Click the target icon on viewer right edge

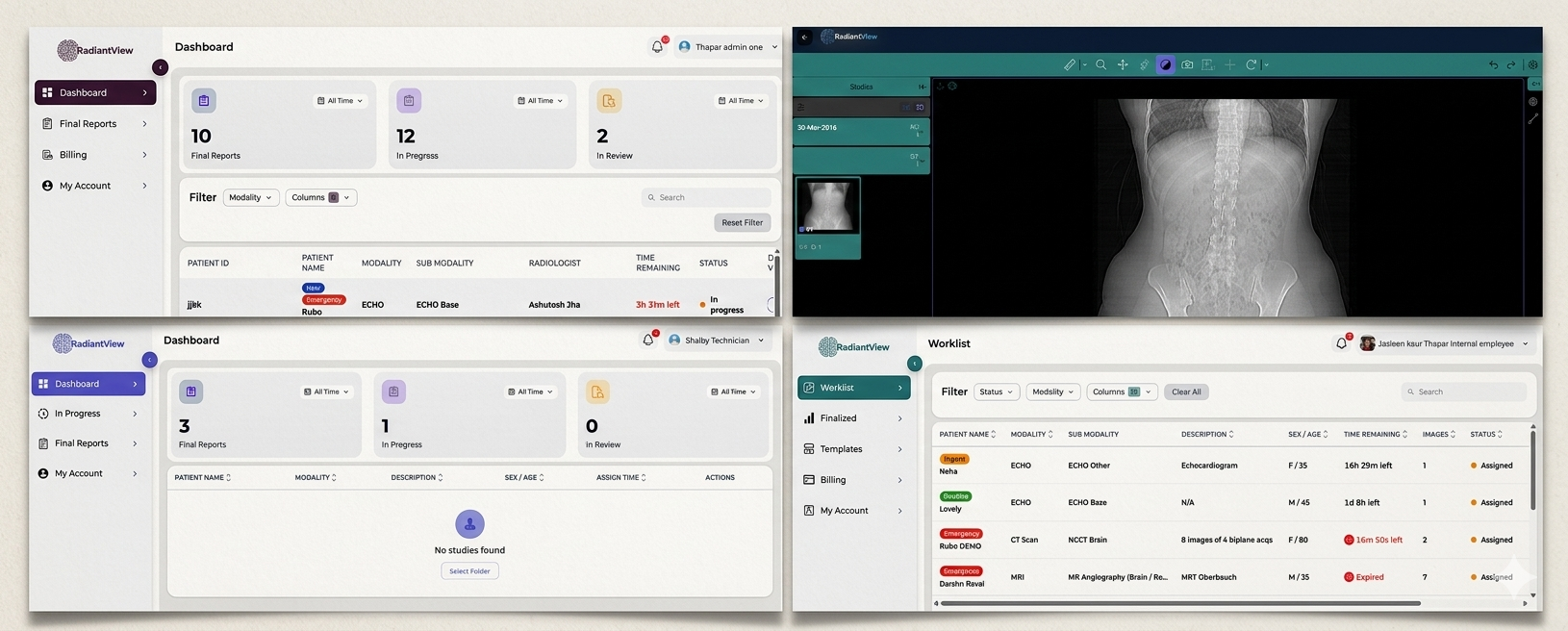click(1533, 101)
